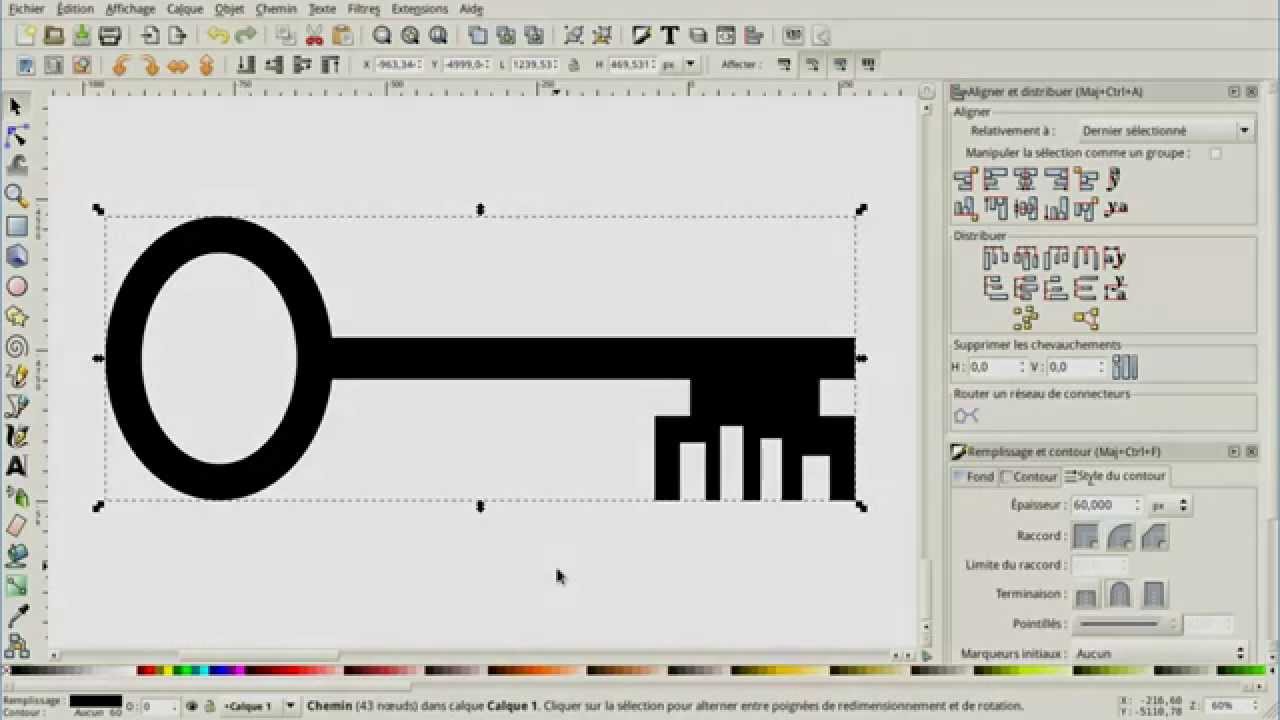The width and height of the screenshot is (1280, 720).
Task: Click the overlap H spacing field
Action: (x=996, y=367)
